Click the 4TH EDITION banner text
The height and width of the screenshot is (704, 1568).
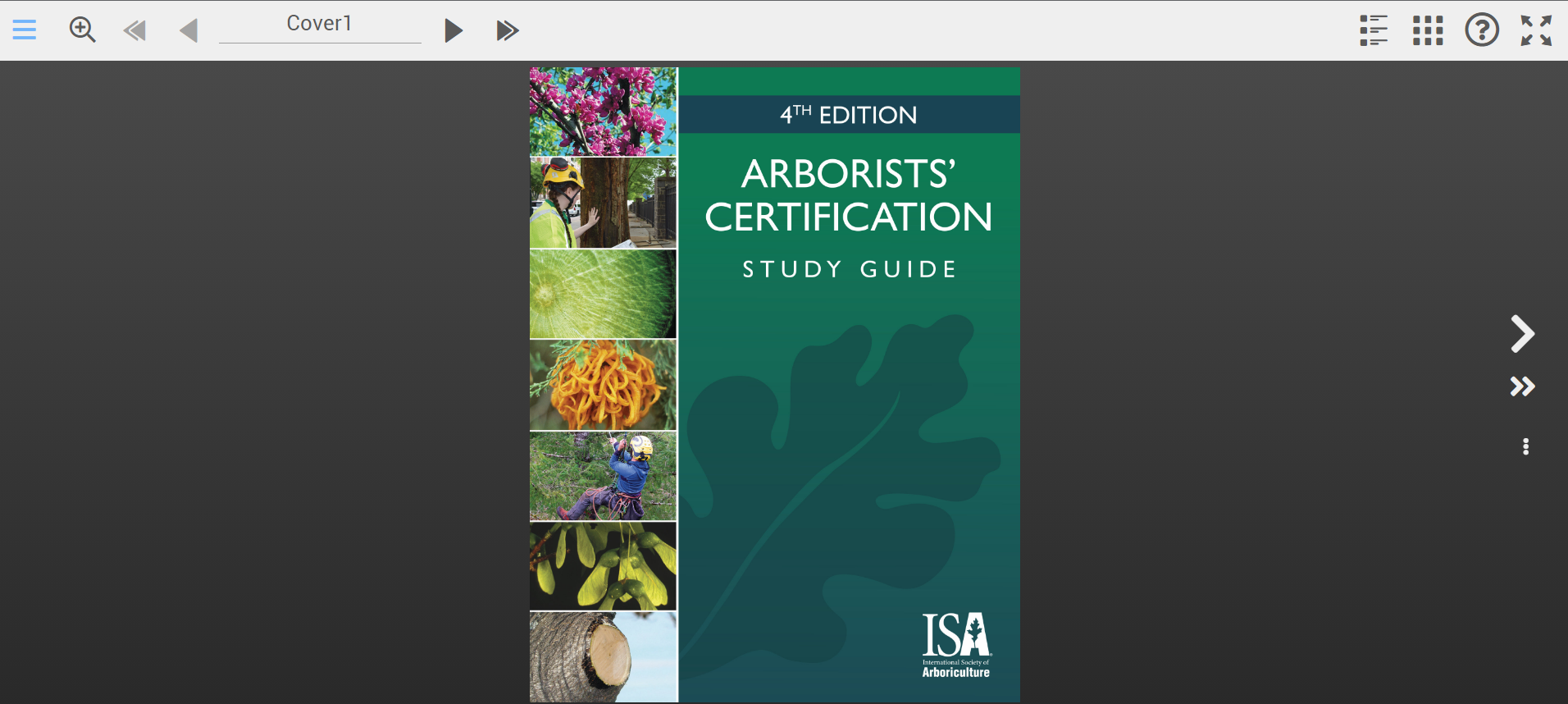(x=849, y=115)
